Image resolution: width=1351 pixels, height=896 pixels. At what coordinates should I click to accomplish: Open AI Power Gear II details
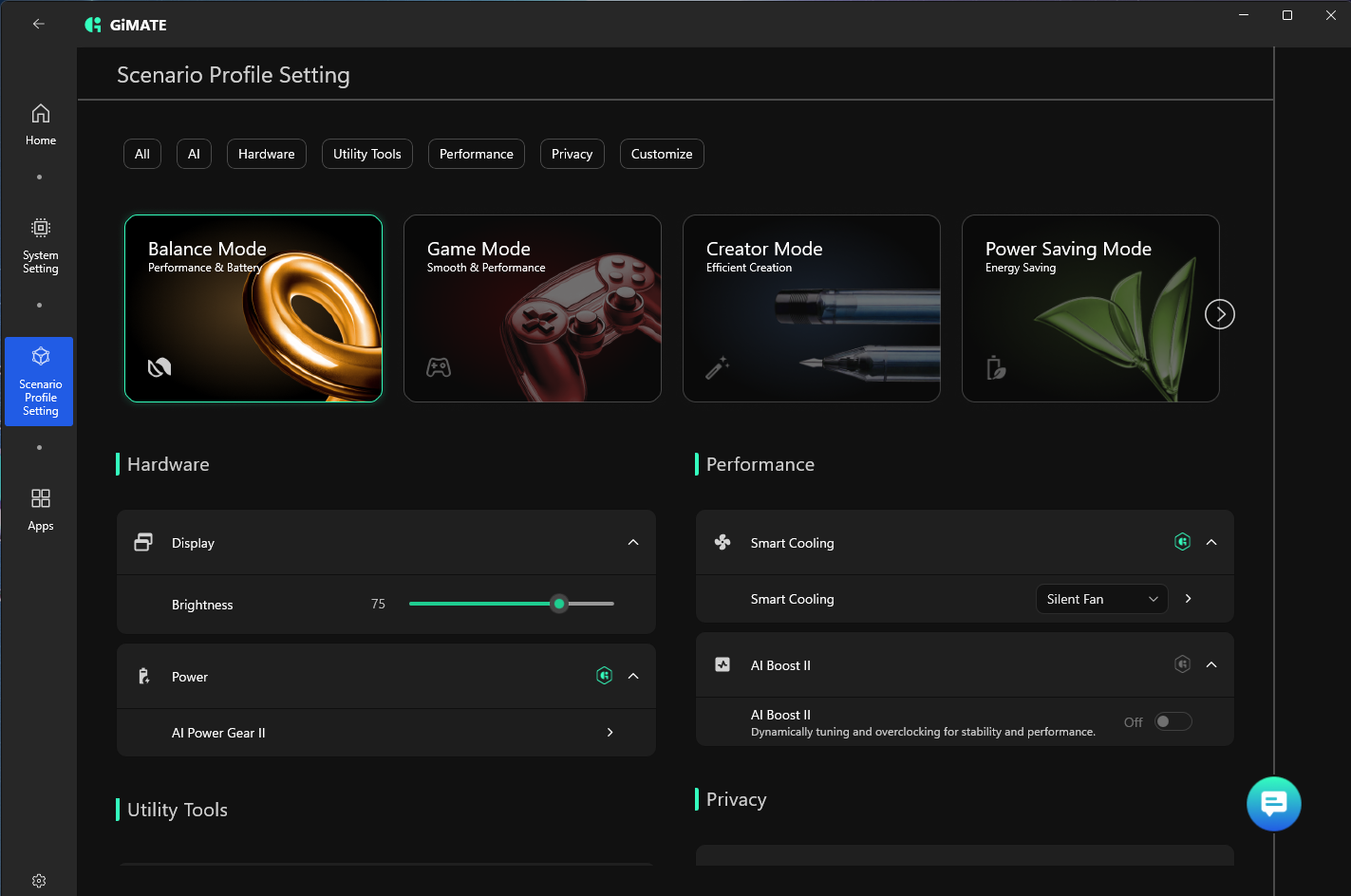tap(610, 732)
